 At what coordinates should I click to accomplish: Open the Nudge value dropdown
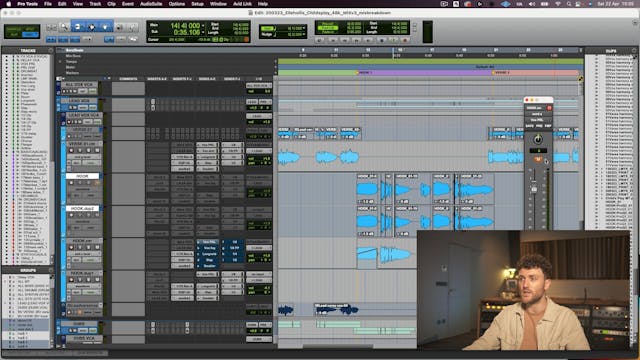click(304, 35)
